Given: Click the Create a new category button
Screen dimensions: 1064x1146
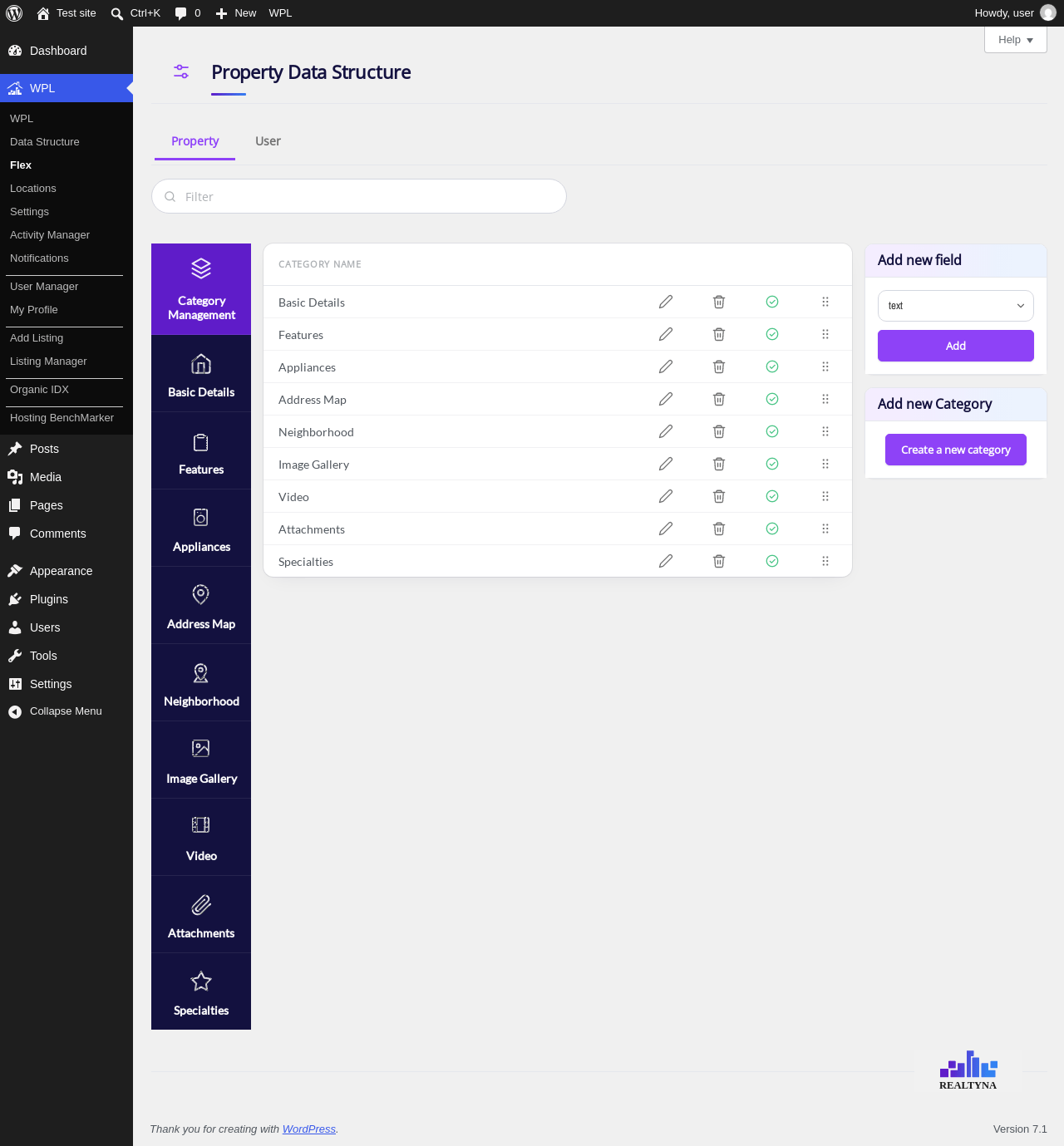Looking at the screenshot, I should point(956,450).
